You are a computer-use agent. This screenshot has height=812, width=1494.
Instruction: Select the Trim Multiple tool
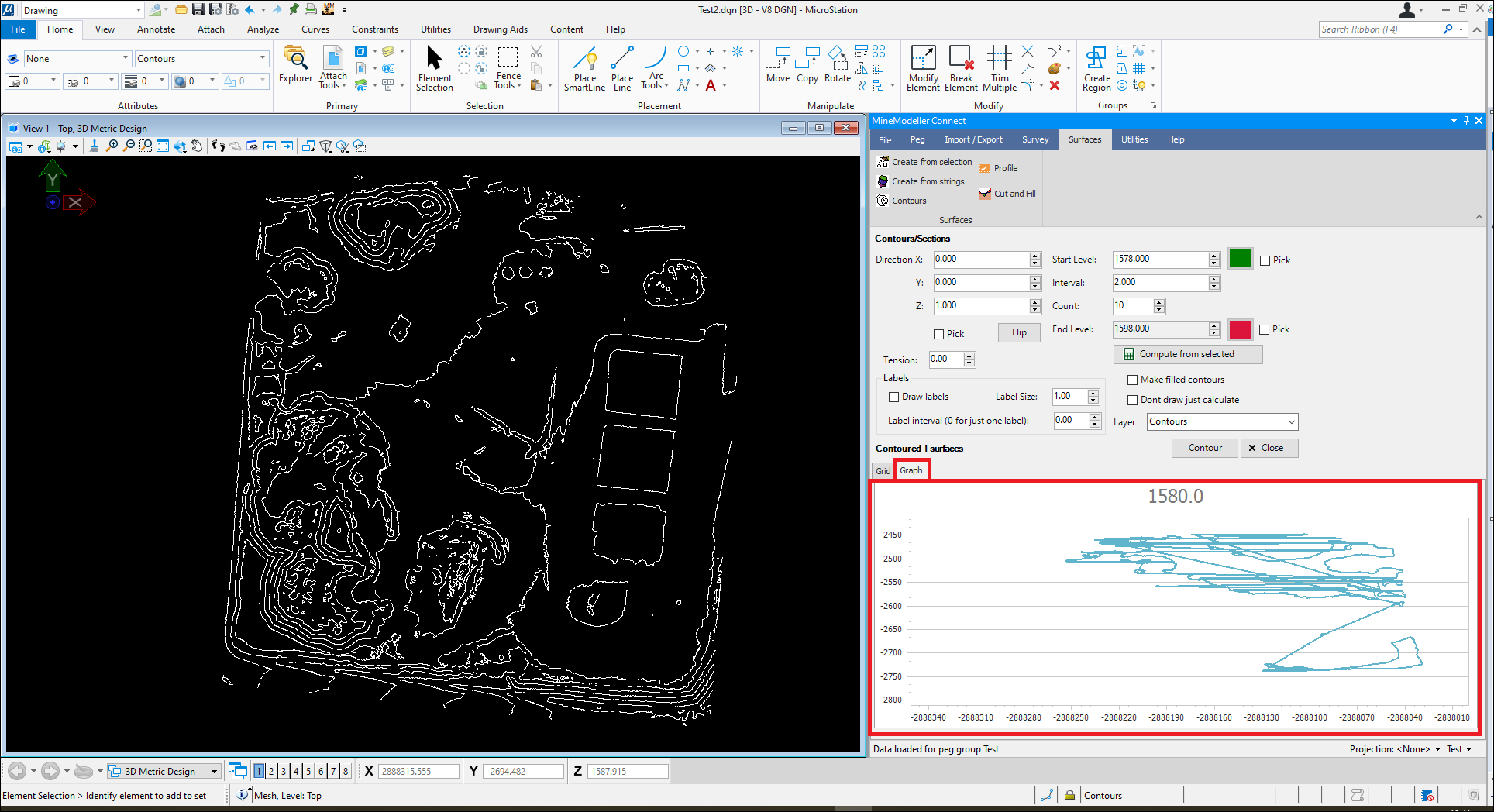coord(999,68)
